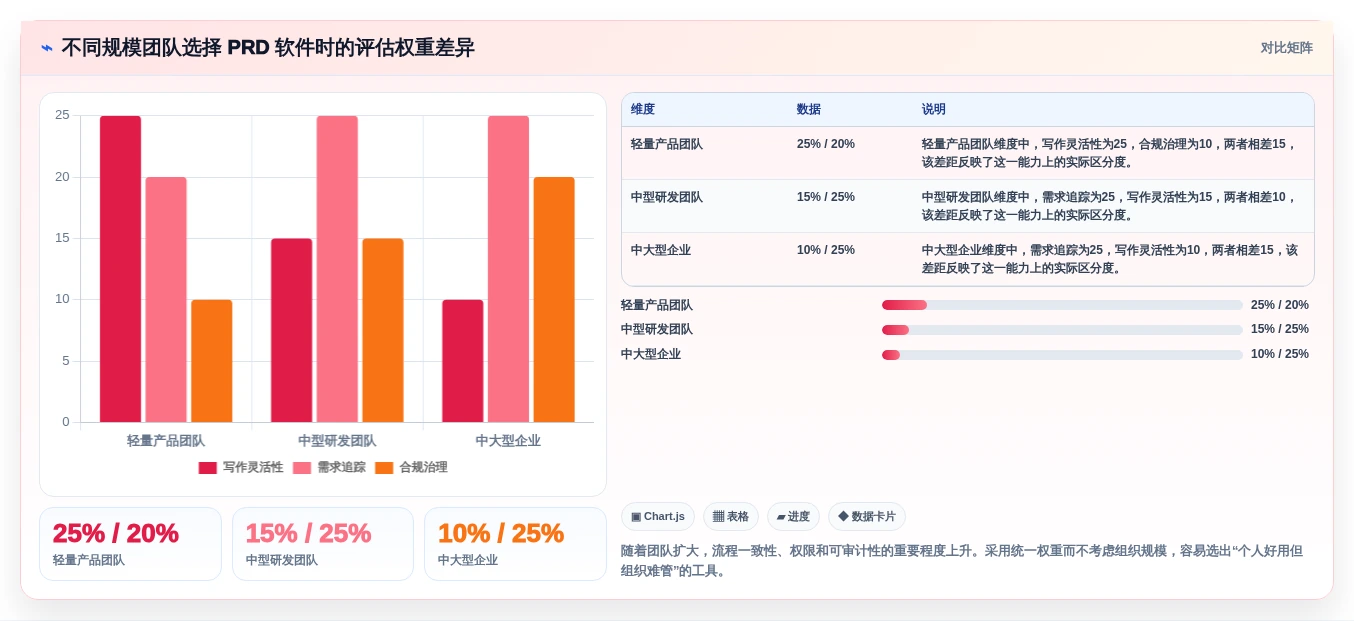Click the 中大型企业 progress bar
This screenshot has width=1354, height=621.
point(1062,355)
